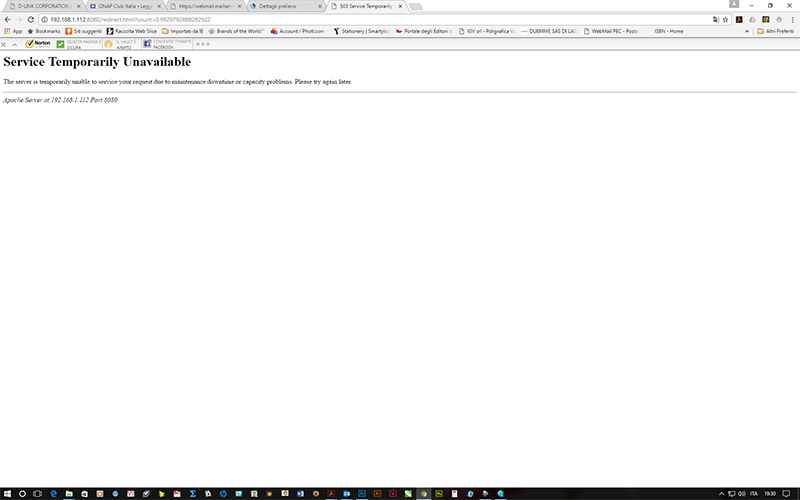Switch to the Dettagli prelievo tab

[282, 6]
